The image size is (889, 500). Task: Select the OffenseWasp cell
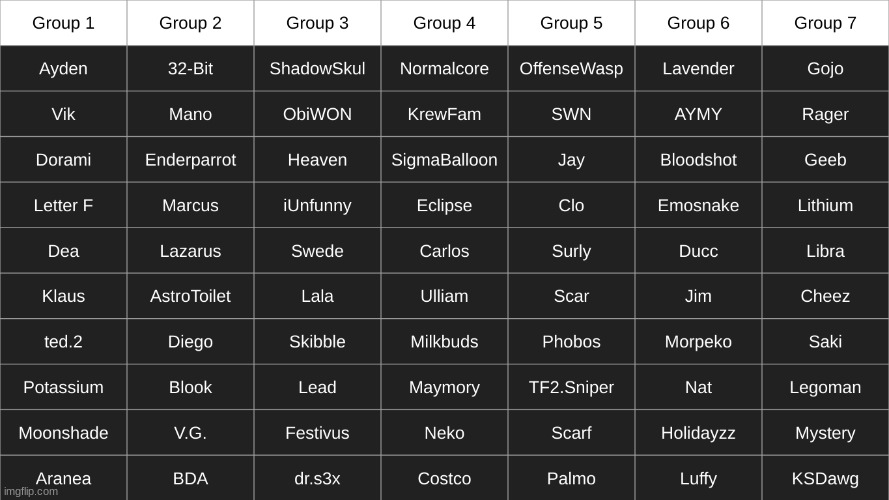(x=571, y=69)
